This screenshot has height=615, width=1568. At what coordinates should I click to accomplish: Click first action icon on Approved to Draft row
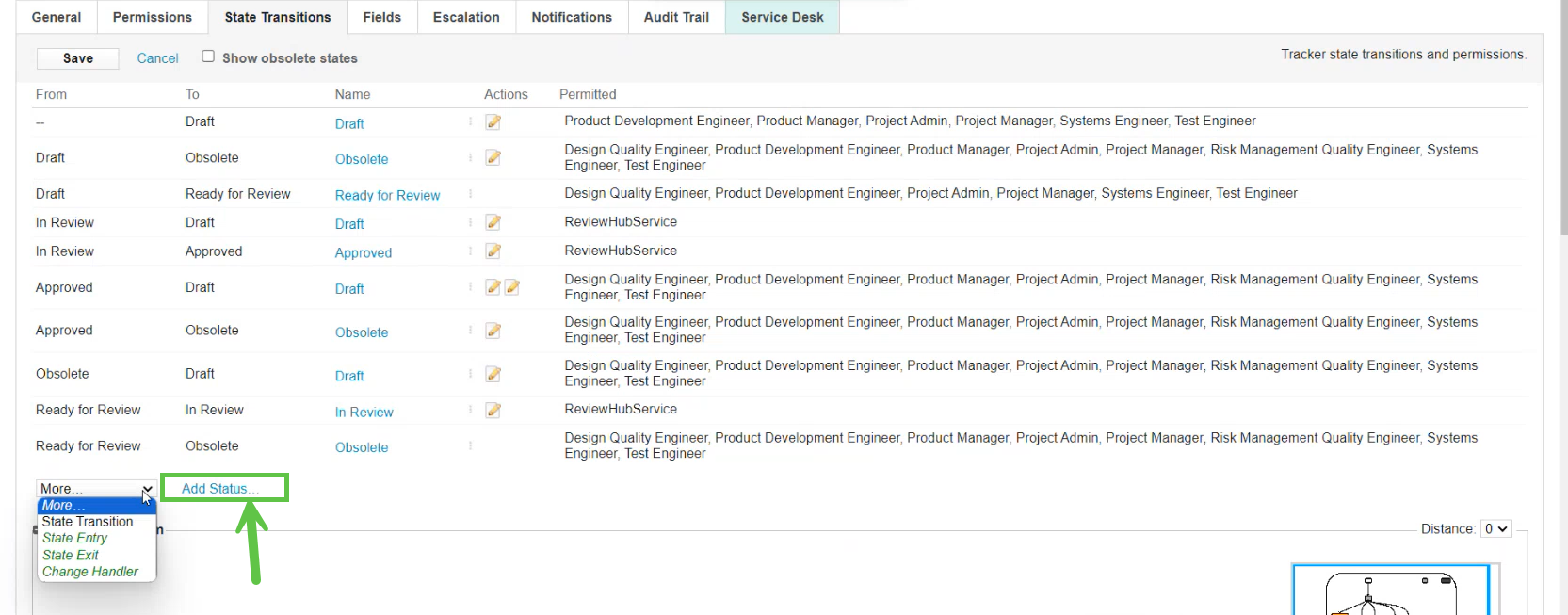493,287
